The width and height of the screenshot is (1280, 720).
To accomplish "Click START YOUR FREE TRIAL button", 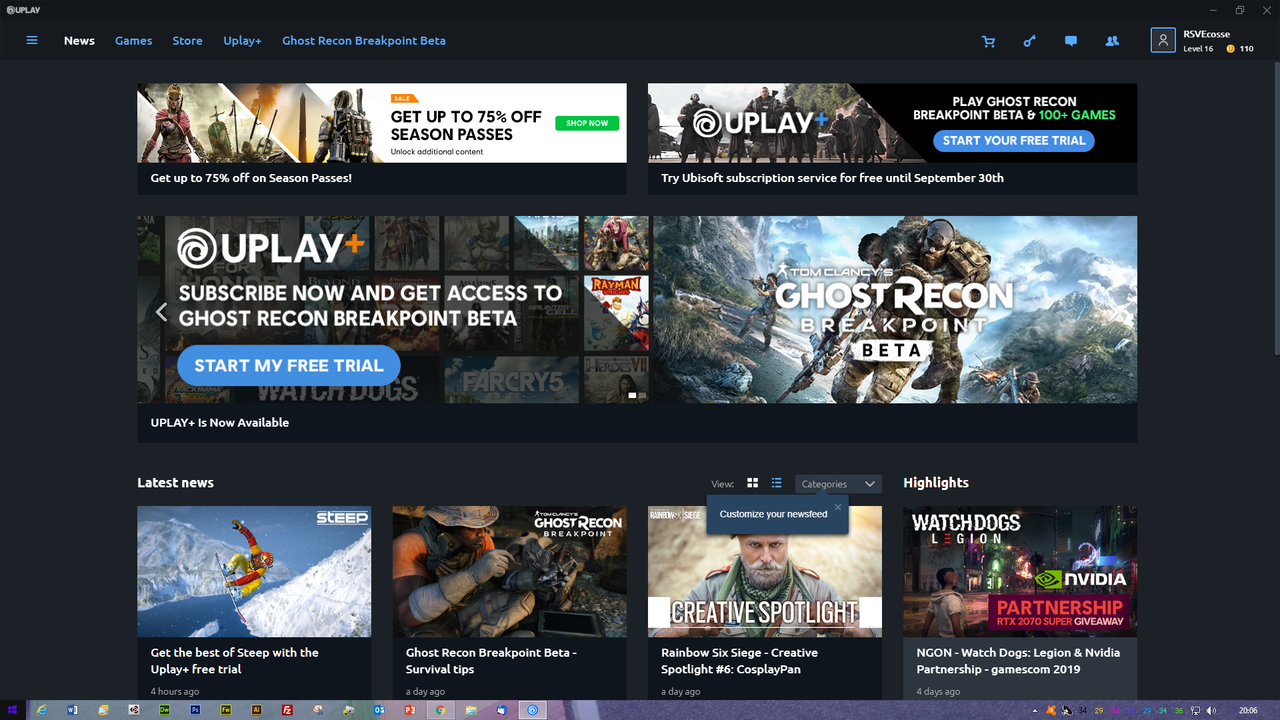I will tap(1013, 140).
